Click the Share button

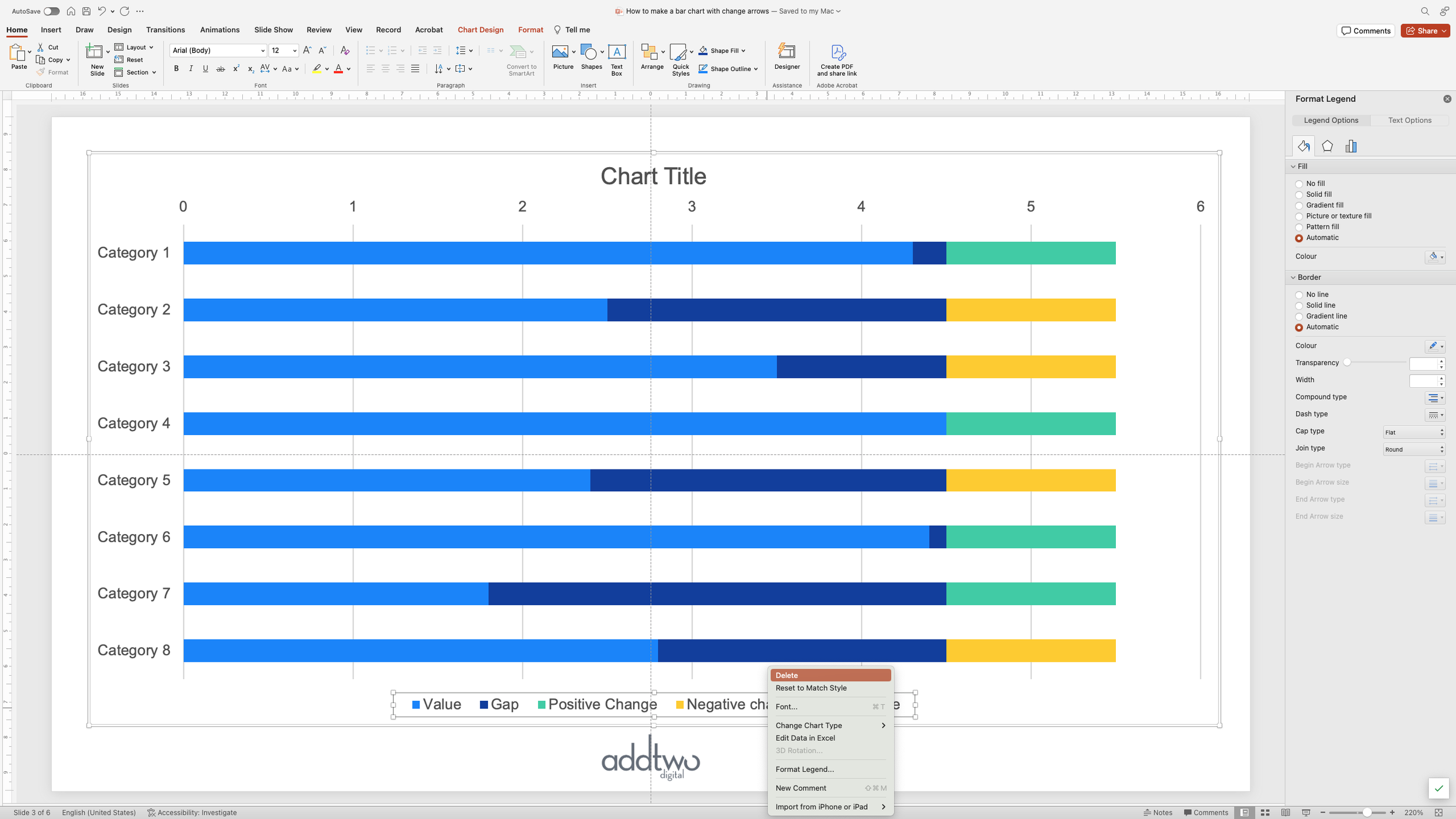coord(1424,31)
